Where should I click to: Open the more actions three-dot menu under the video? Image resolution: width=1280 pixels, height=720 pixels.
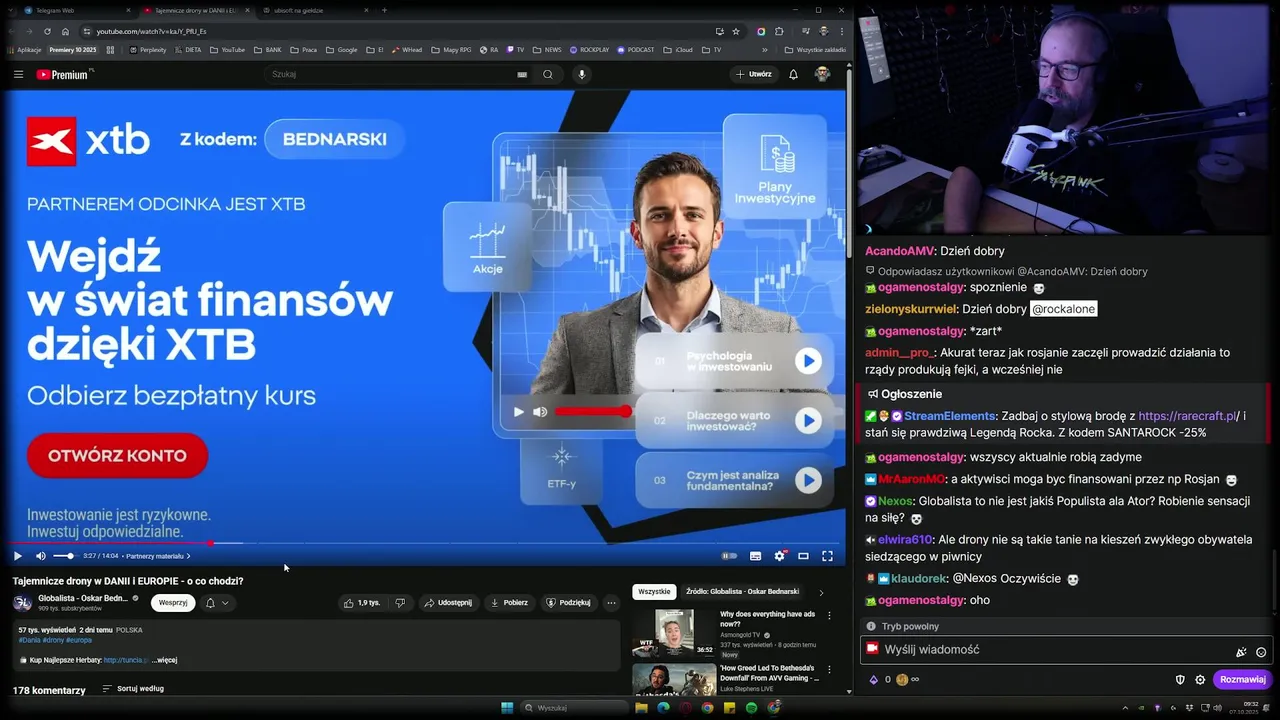611,603
